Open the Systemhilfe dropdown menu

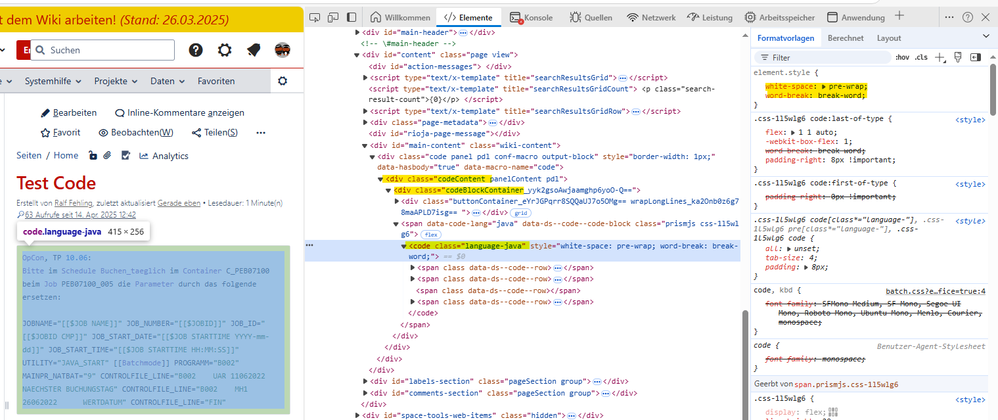[53, 81]
